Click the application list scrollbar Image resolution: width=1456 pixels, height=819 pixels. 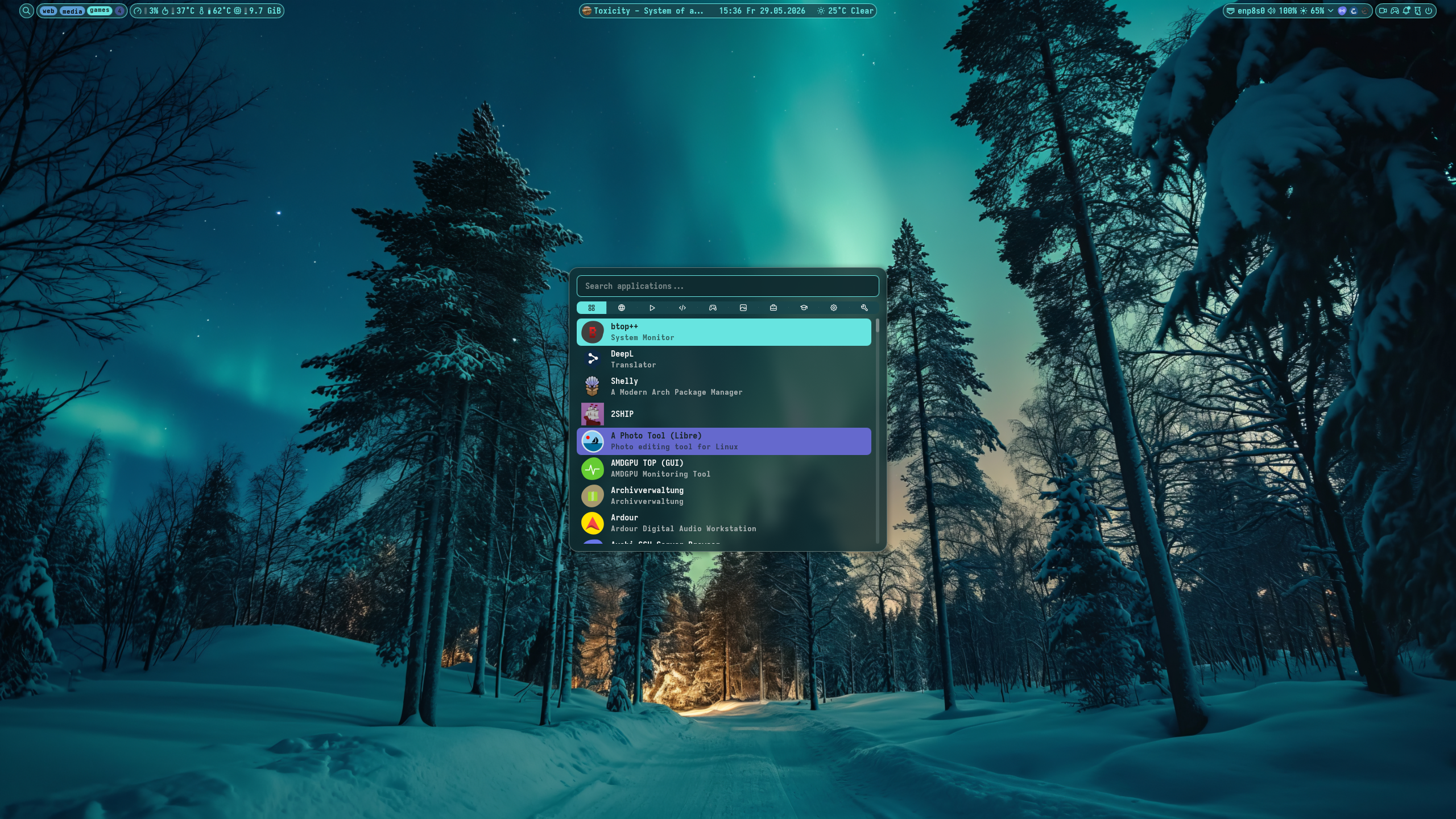(878, 431)
